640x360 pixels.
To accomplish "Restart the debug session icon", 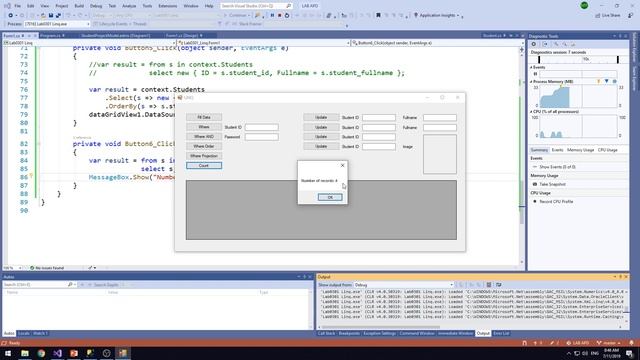I will pyautogui.click(x=287, y=15).
